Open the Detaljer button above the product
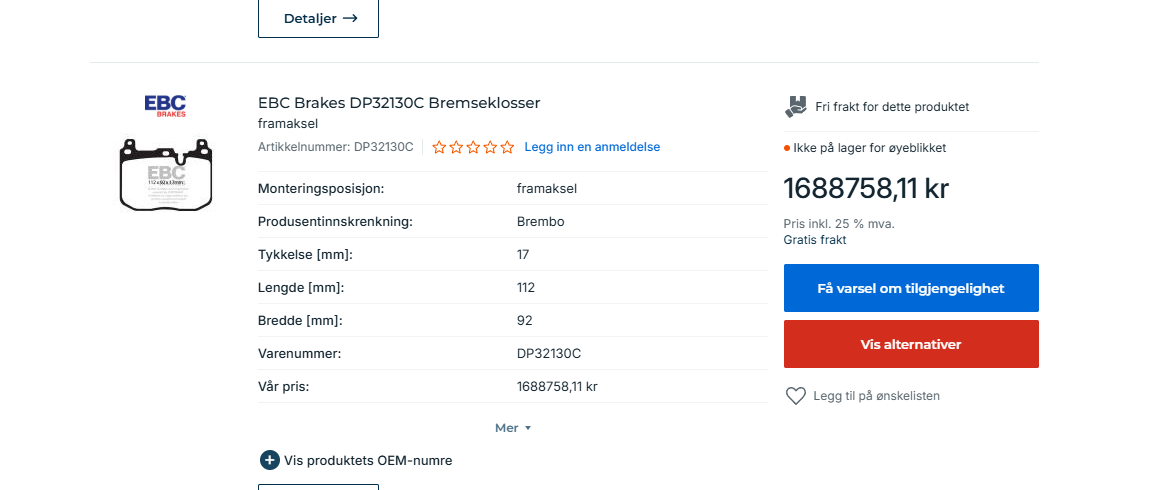 pos(318,19)
